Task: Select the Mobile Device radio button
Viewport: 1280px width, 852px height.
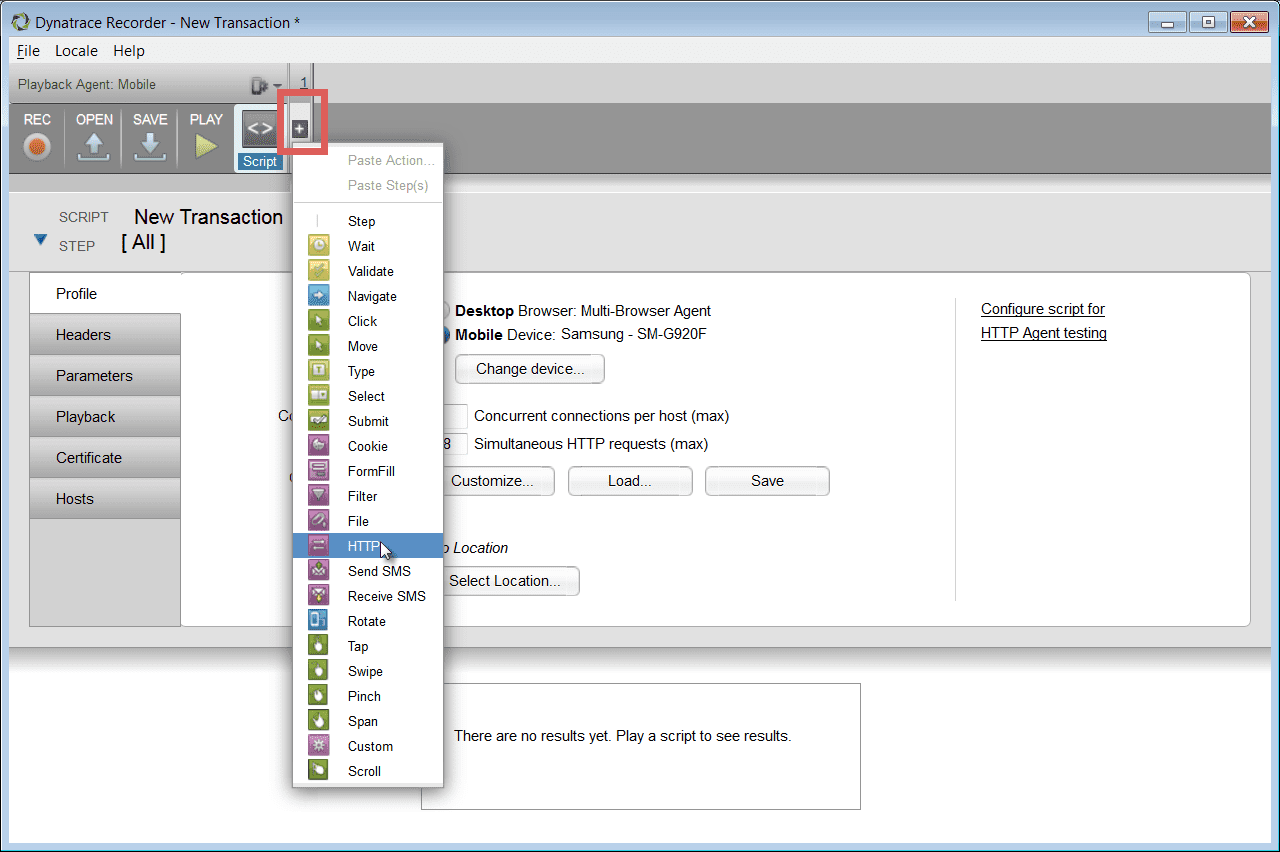Action: pos(446,335)
